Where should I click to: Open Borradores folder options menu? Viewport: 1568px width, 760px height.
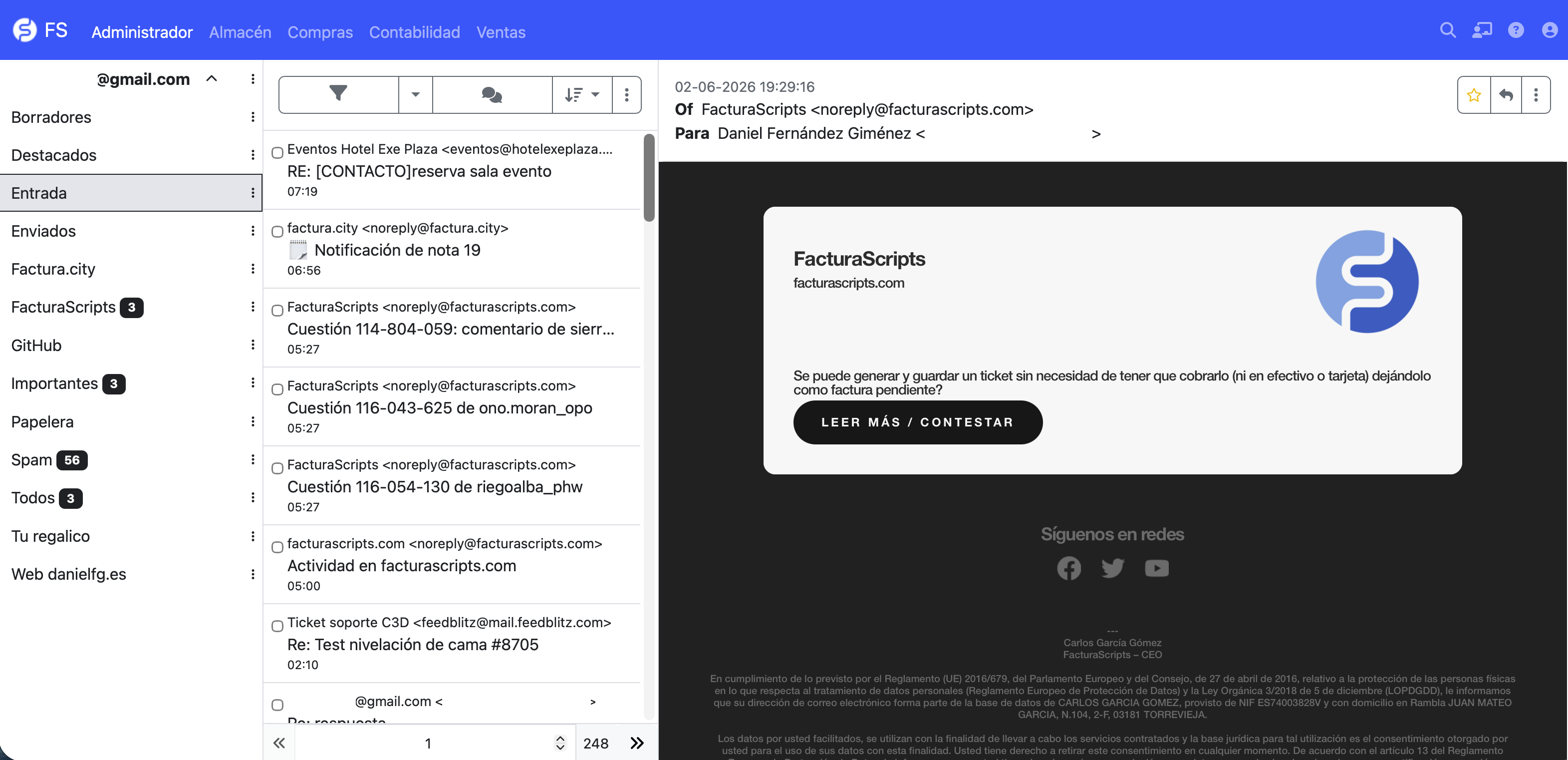click(x=253, y=117)
